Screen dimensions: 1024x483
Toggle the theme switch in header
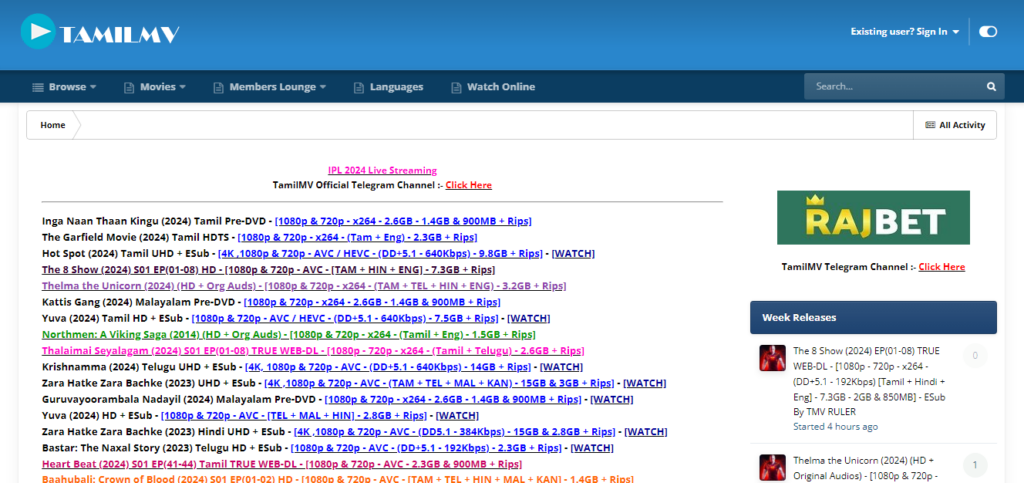pyautogui.click(x=987, y=31)
